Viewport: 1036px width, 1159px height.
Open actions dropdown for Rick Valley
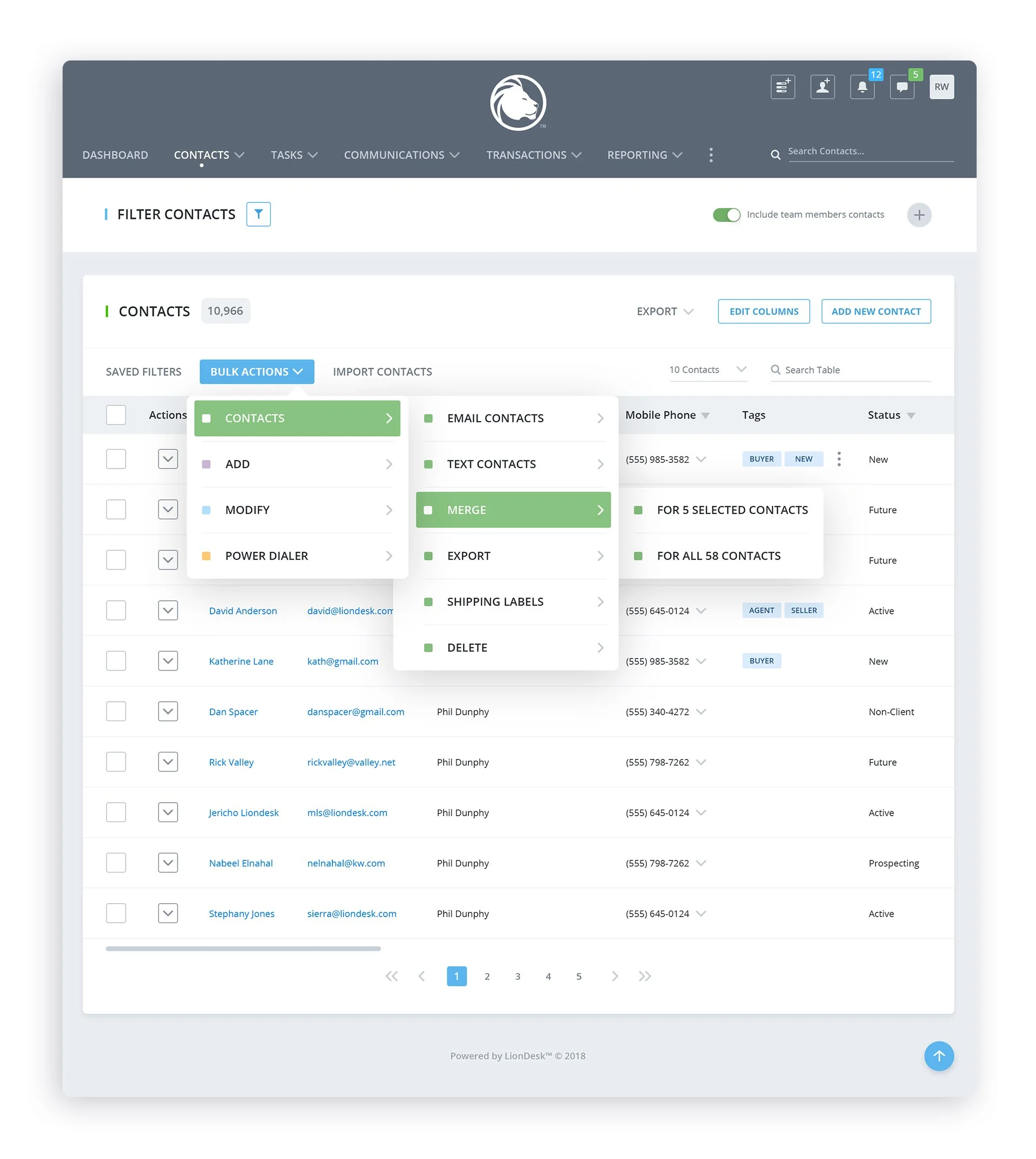tap(168, 762)
